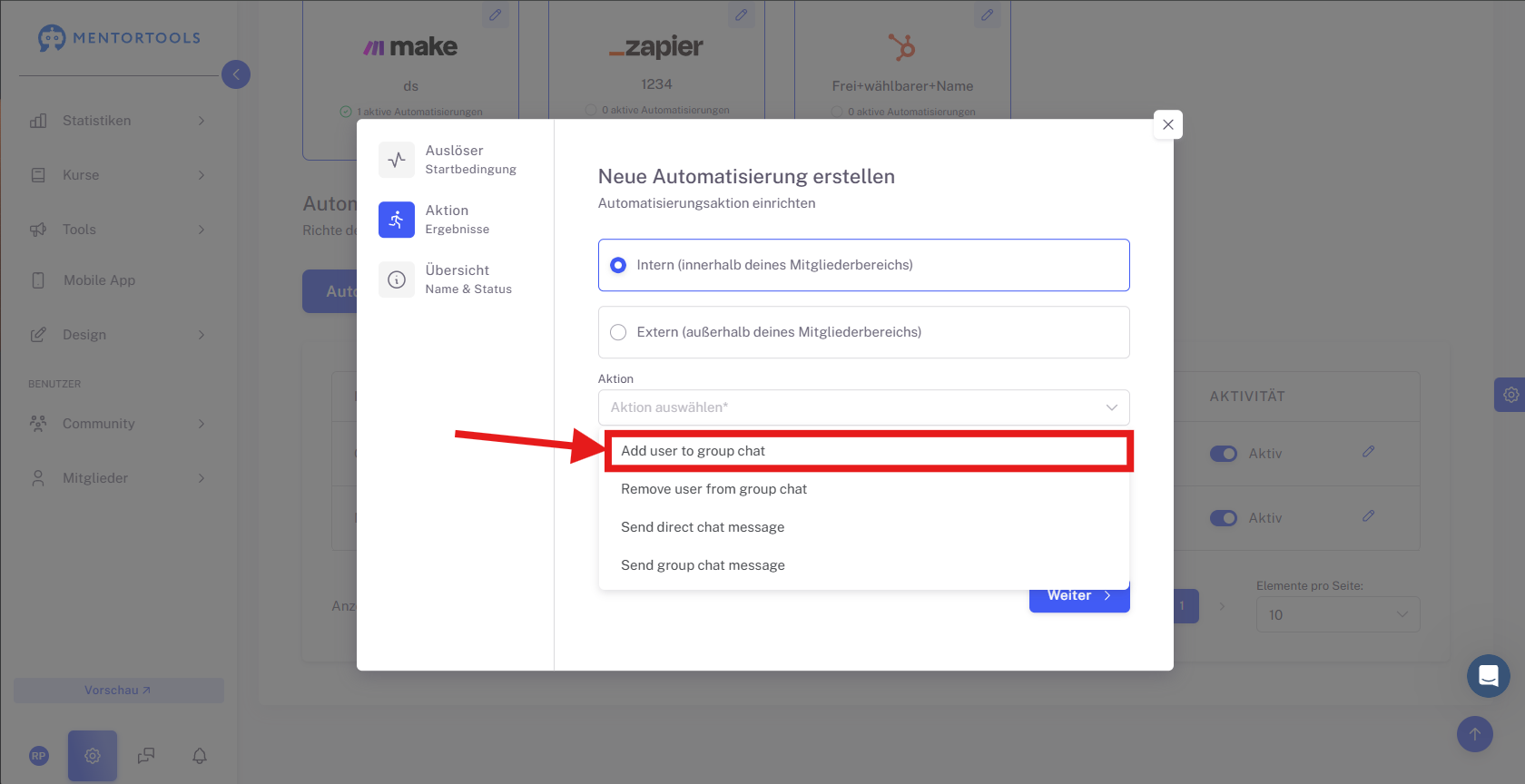1525x784 pixels.
Task: Click the Weiter button
Action: point(1079,598)
